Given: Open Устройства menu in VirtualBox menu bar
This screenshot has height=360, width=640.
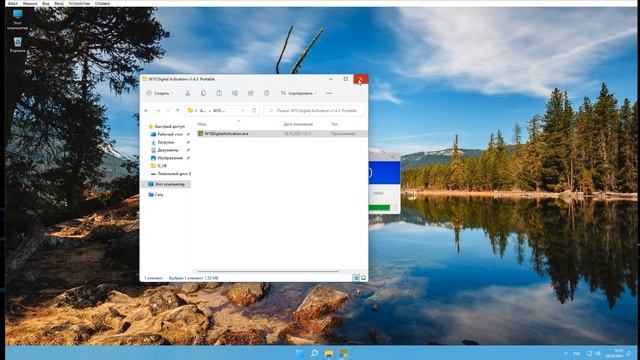Looking at the screenshot, I should pyautogui.click(x=79, y=3).
